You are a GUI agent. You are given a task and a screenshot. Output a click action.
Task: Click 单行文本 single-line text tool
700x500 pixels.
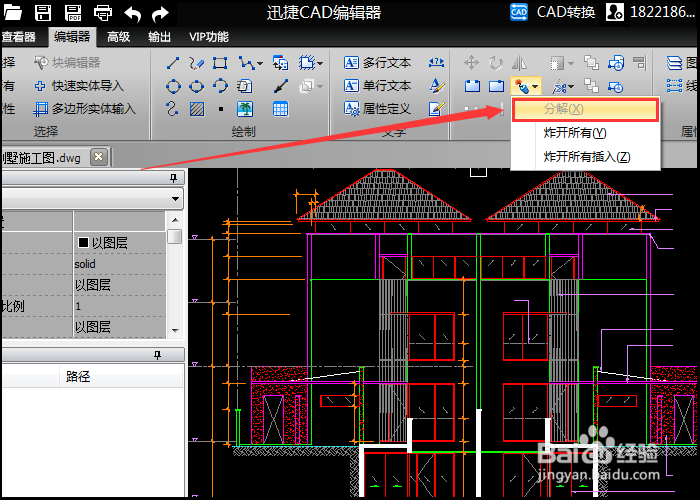[377, 85]
